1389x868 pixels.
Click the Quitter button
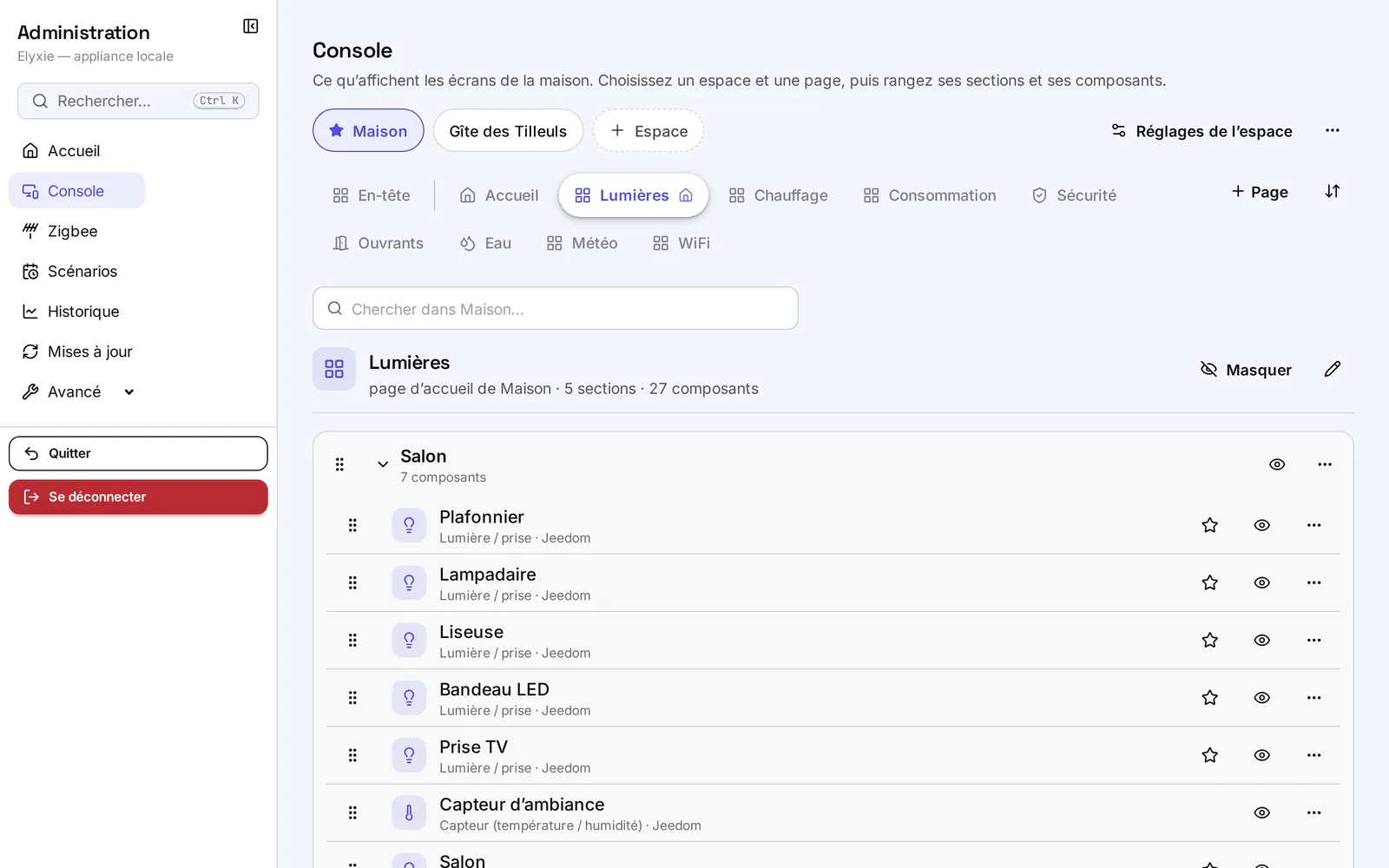click(x=138, y=453)
